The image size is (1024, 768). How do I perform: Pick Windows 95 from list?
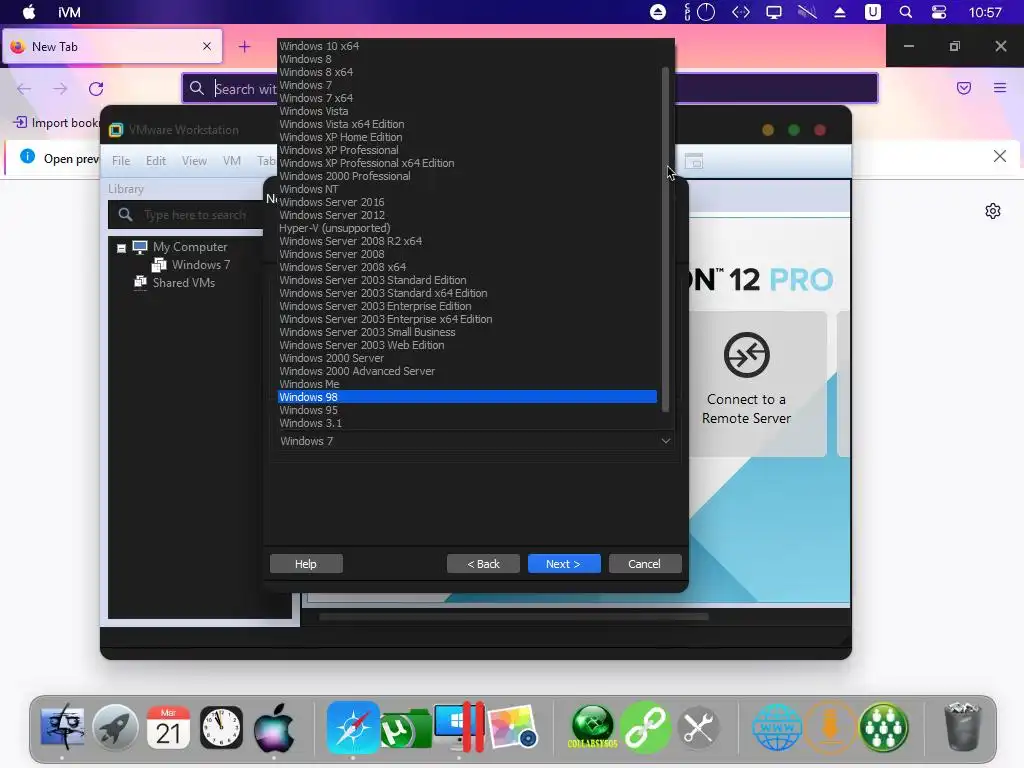[x=468, y=410]
